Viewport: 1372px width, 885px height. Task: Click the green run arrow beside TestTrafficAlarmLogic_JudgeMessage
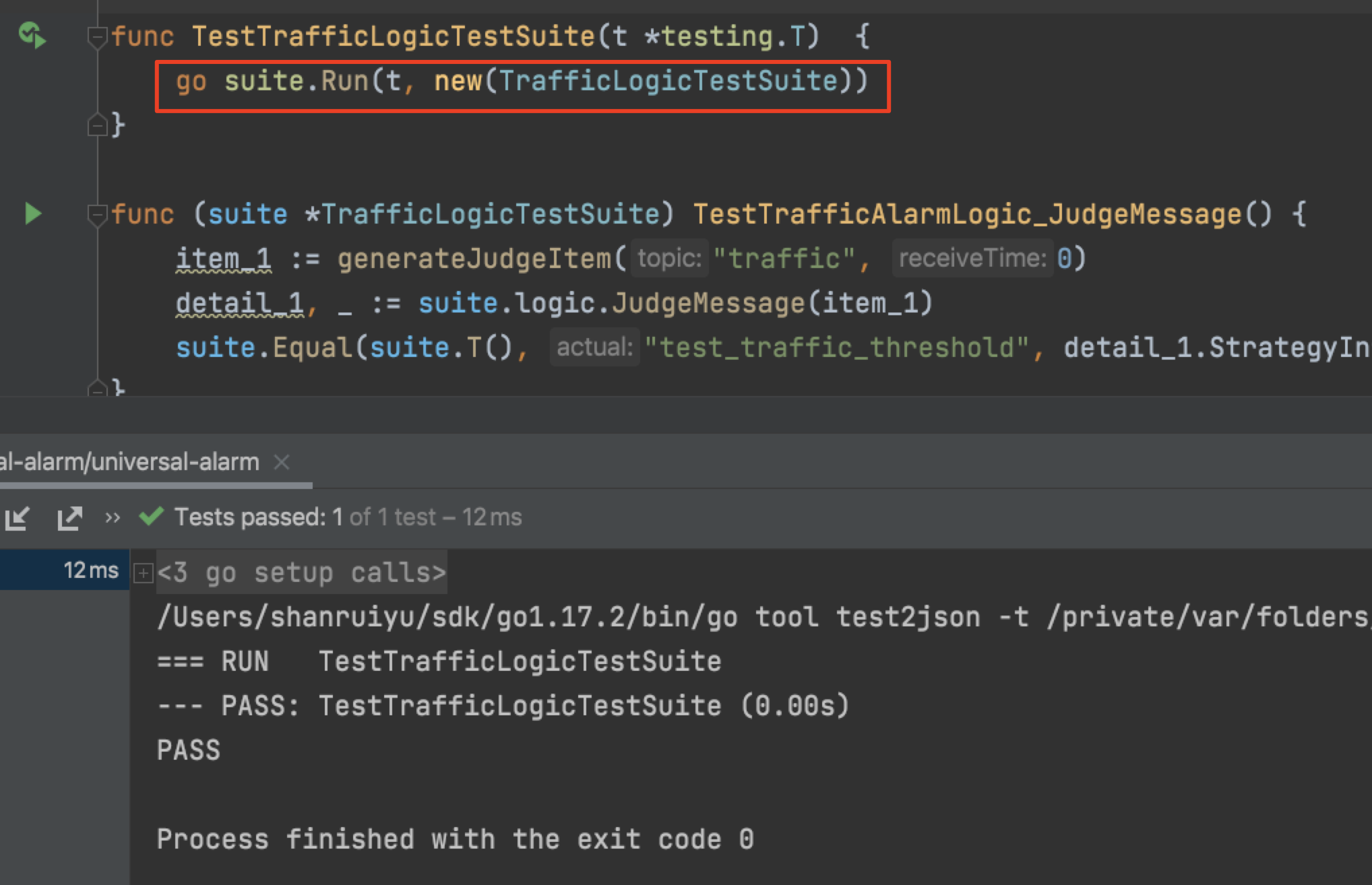pyautogui.click(x=32, y=214)
